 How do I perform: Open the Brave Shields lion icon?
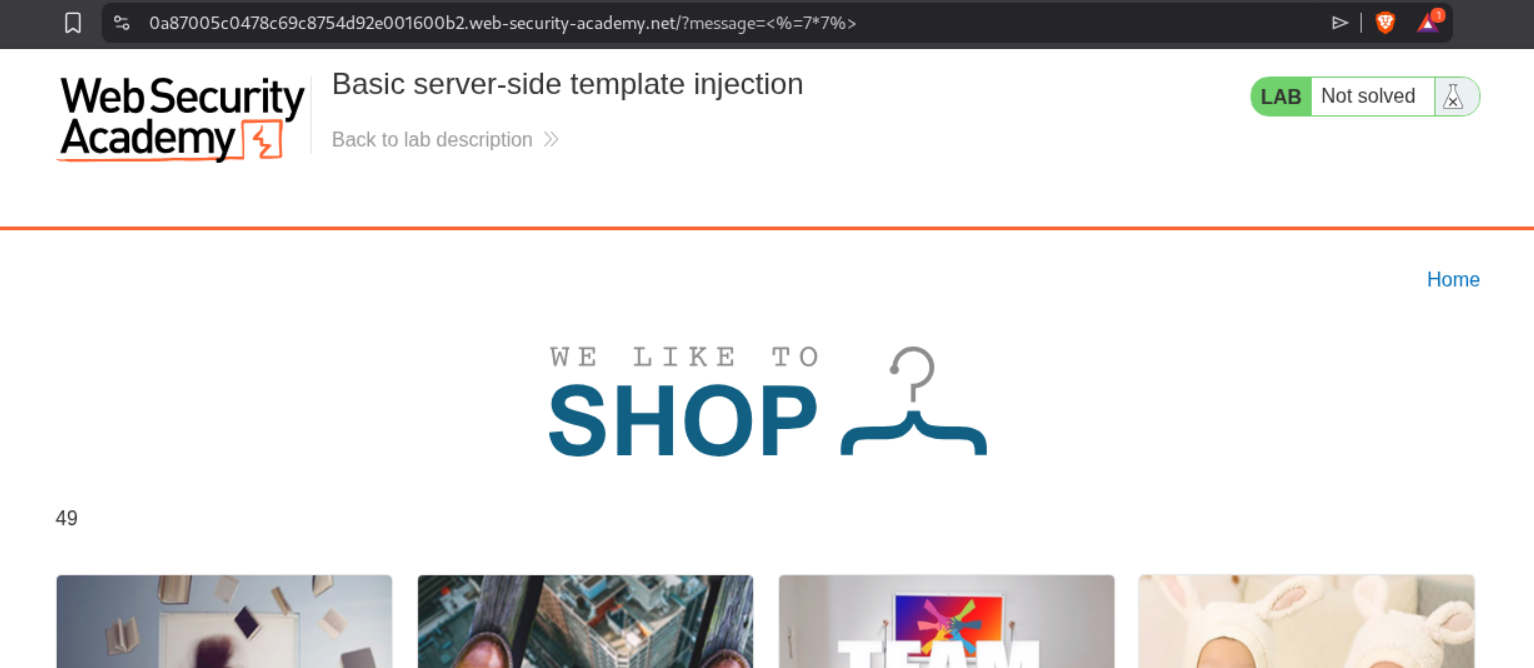(1385, 22)
